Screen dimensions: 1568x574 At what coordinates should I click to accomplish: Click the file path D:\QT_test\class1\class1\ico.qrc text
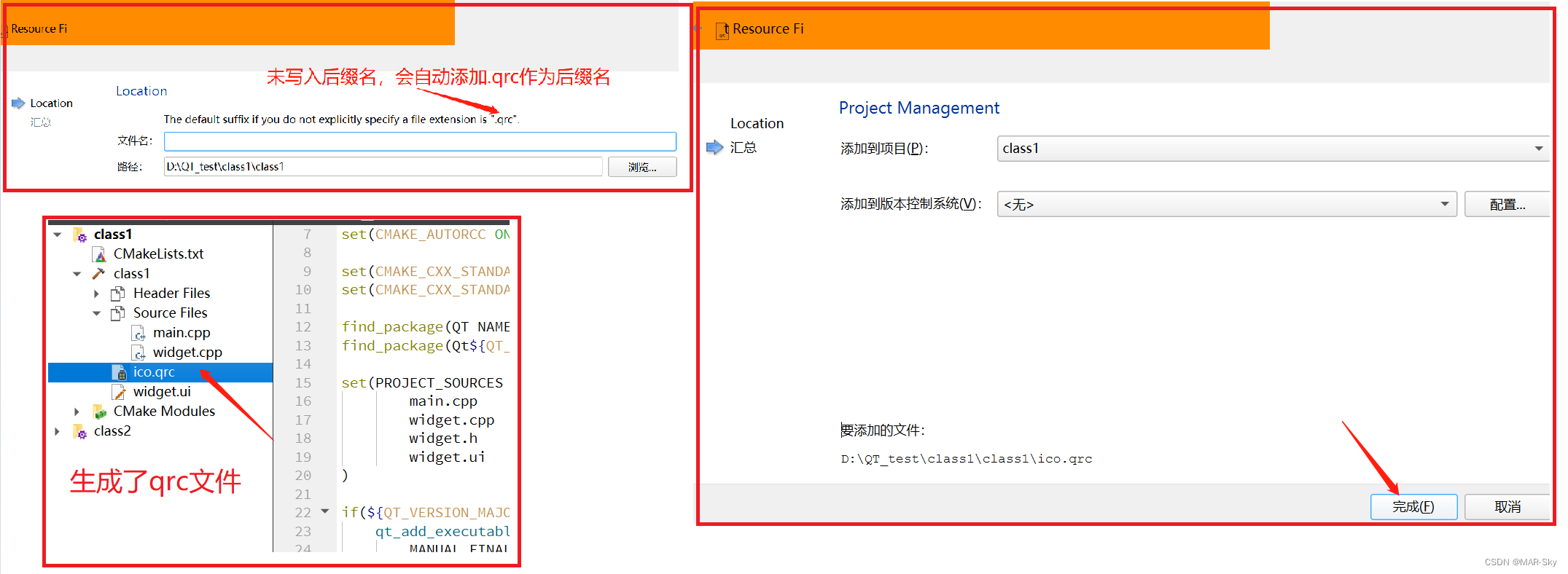coord(966,459)
